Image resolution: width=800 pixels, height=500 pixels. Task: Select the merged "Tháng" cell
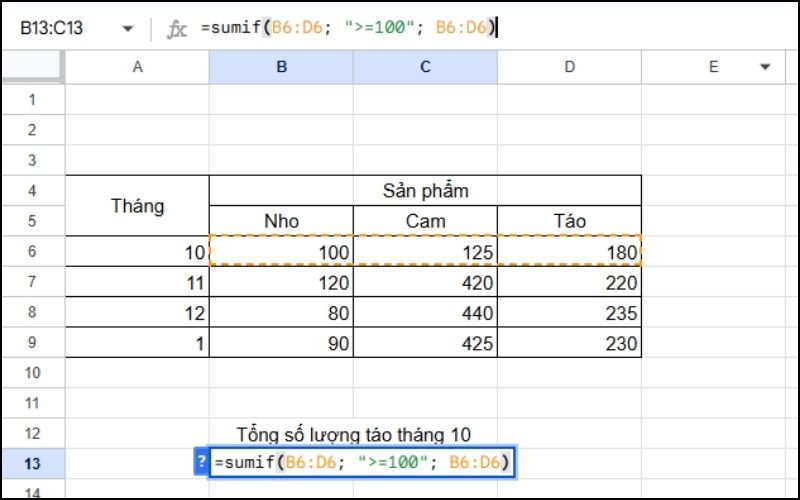(x=137, y=206)
